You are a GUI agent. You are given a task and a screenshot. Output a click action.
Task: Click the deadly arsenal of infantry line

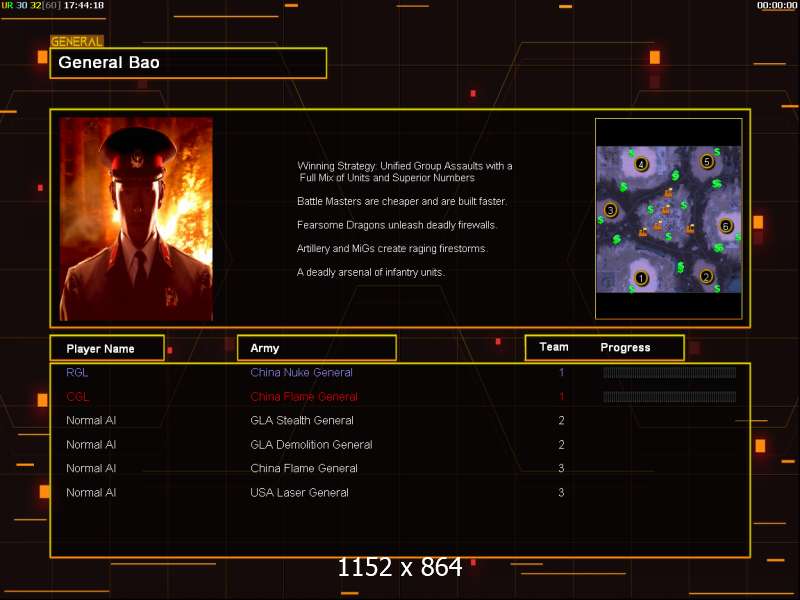tap(371, 272)
